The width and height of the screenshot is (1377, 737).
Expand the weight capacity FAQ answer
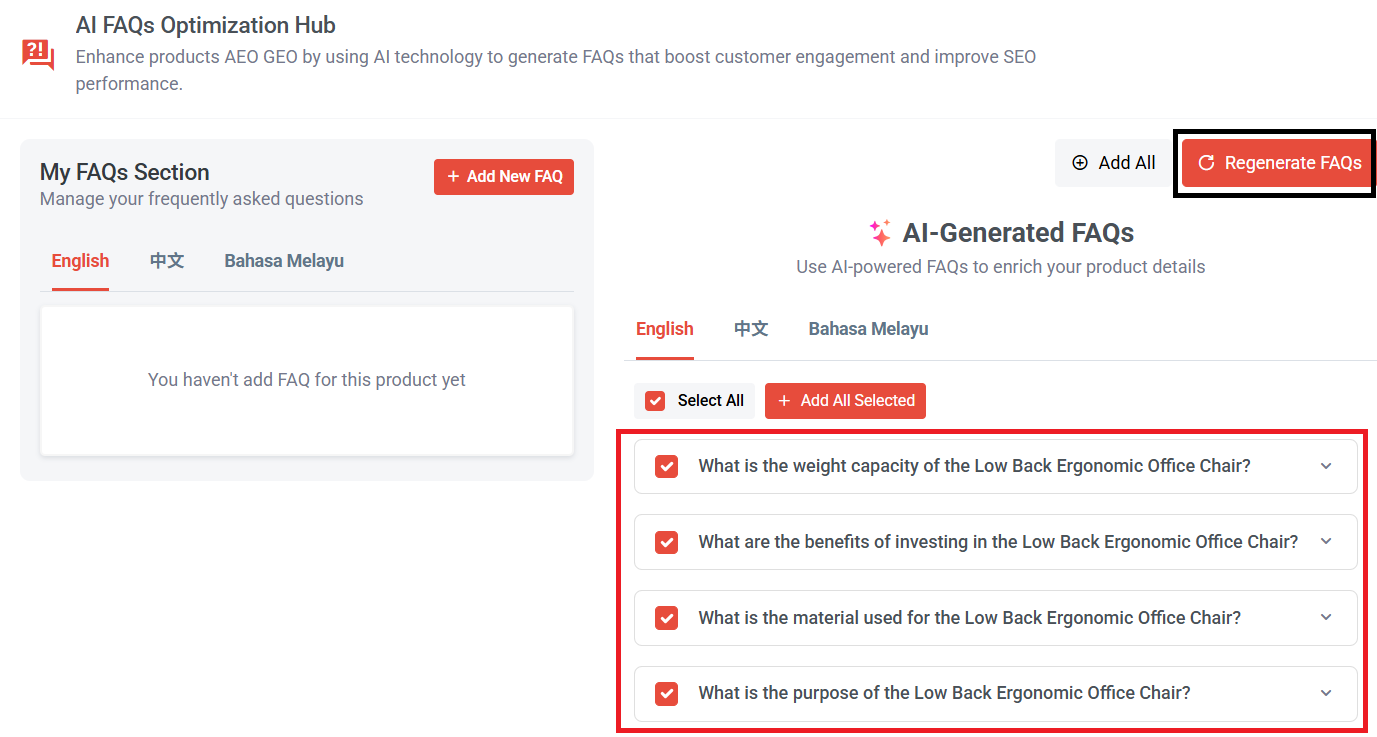coord(1326,466)
